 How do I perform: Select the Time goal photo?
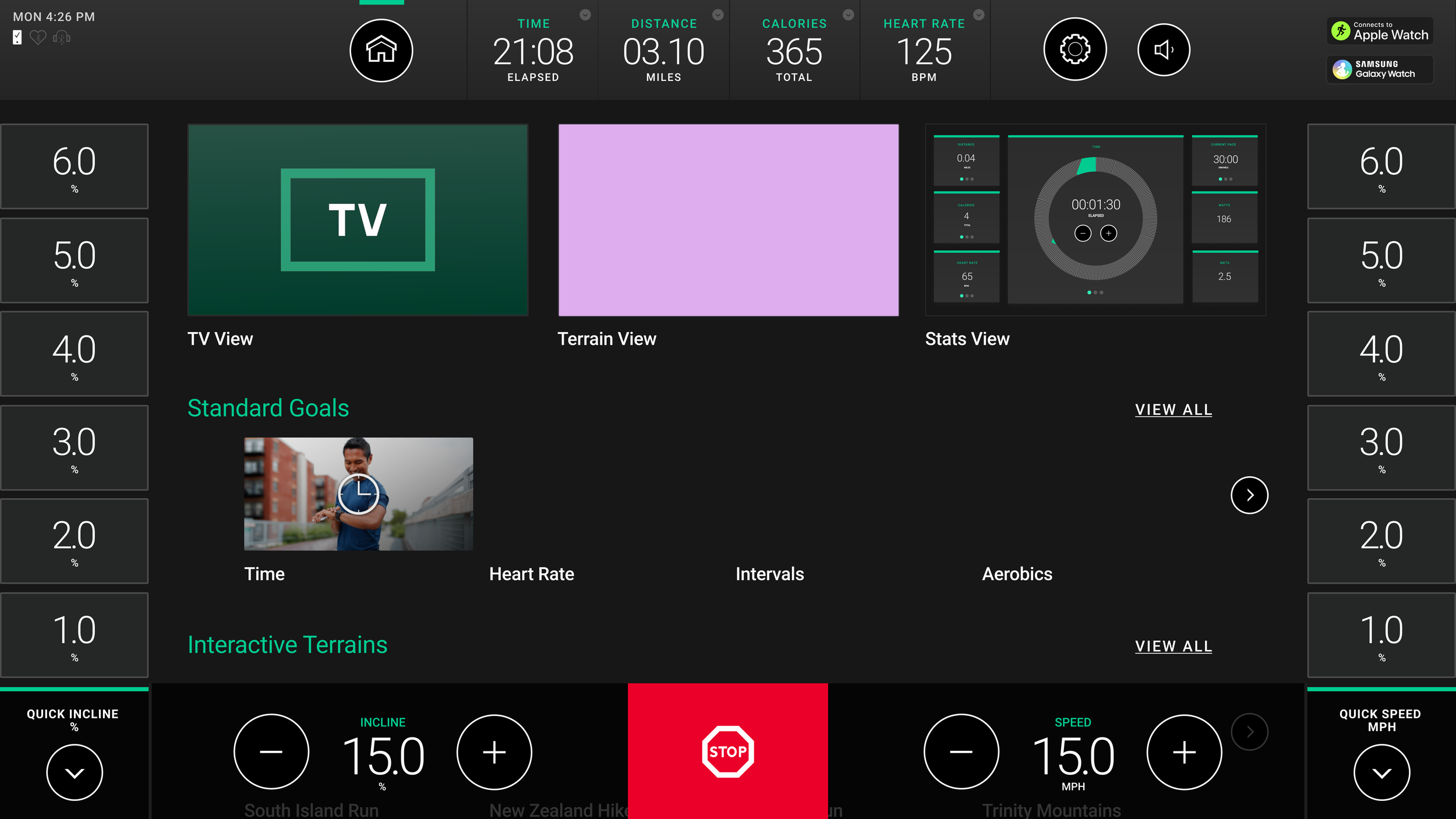tap(358, 494)
